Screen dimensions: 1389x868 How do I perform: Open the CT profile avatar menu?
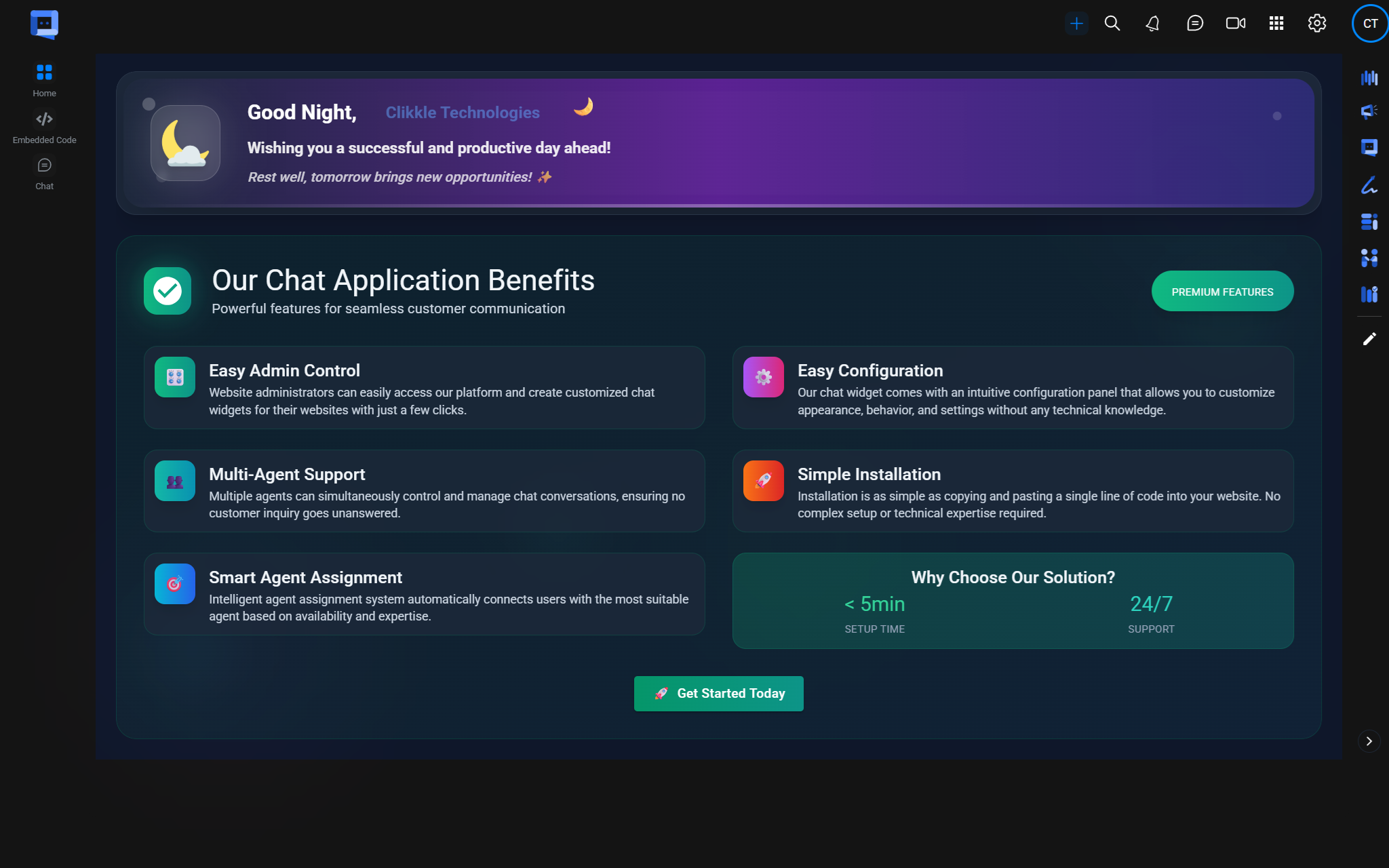[1370, 24]
